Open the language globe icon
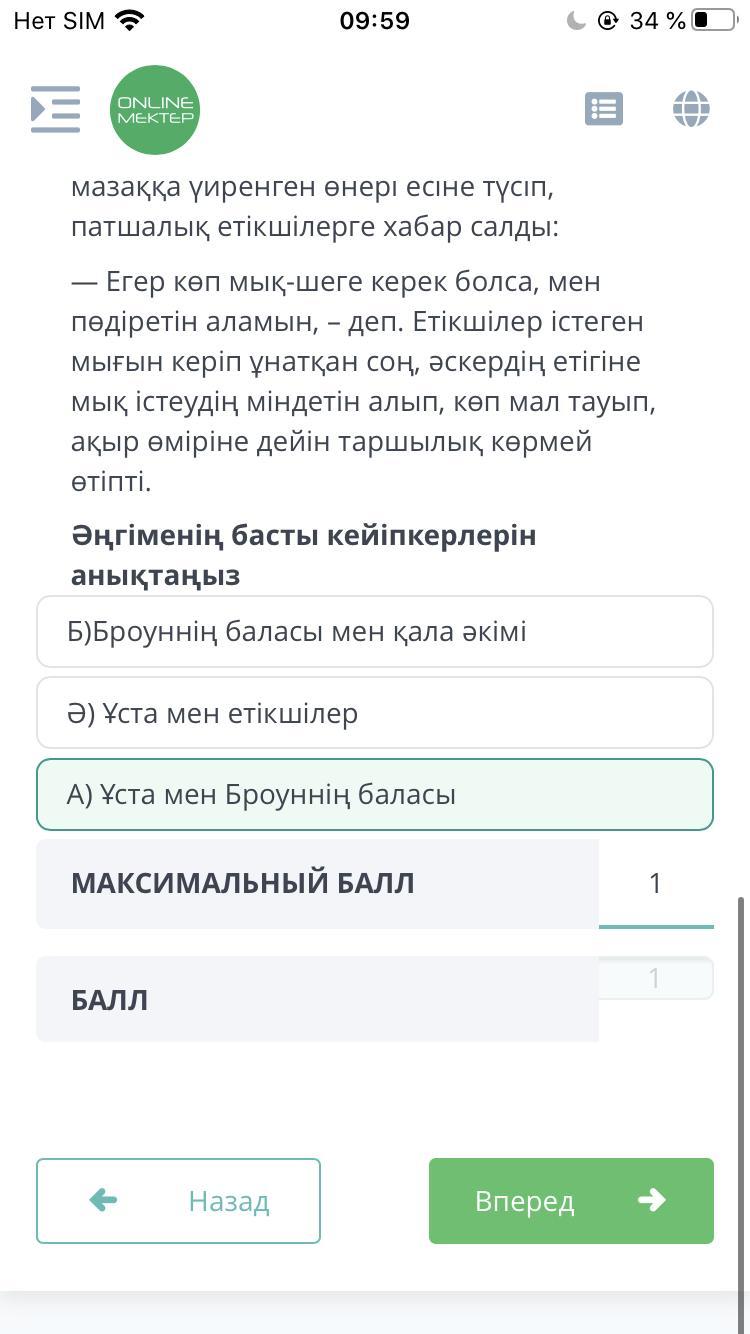The image size is (750, 1334). tap(691, 109)
